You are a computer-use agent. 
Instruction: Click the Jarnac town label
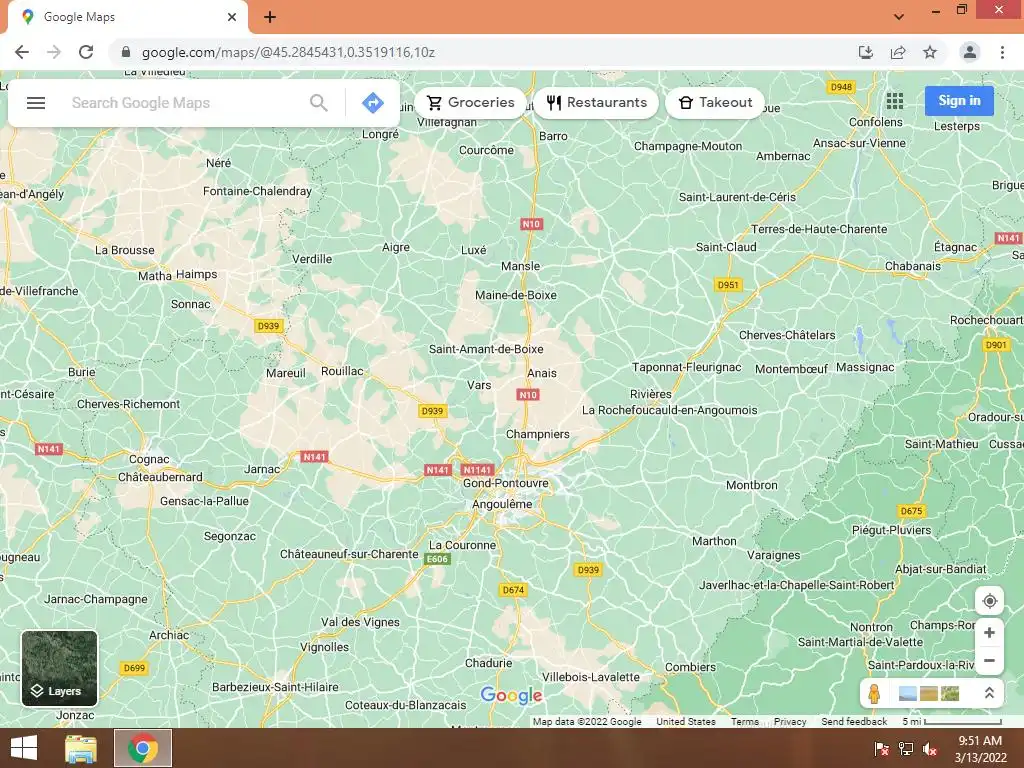[262, 469]
